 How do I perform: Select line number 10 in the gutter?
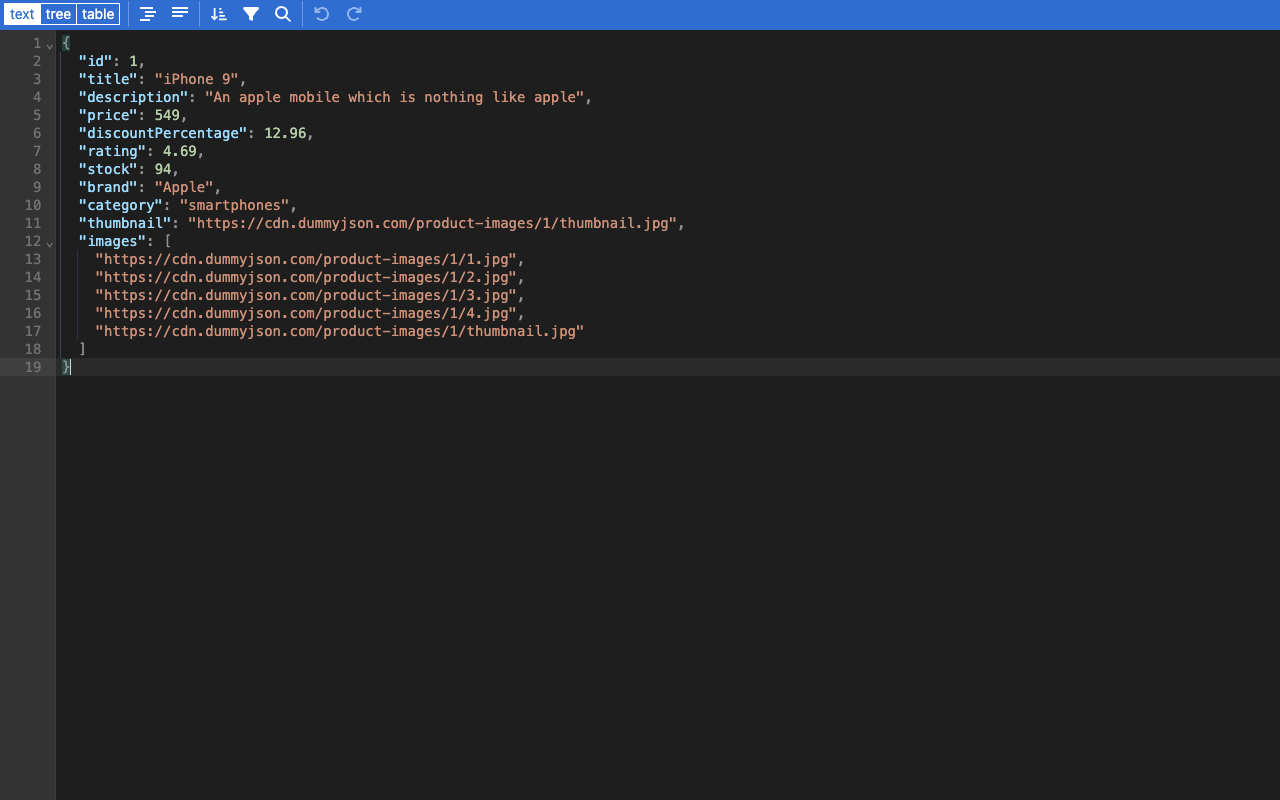pos(33,205)
